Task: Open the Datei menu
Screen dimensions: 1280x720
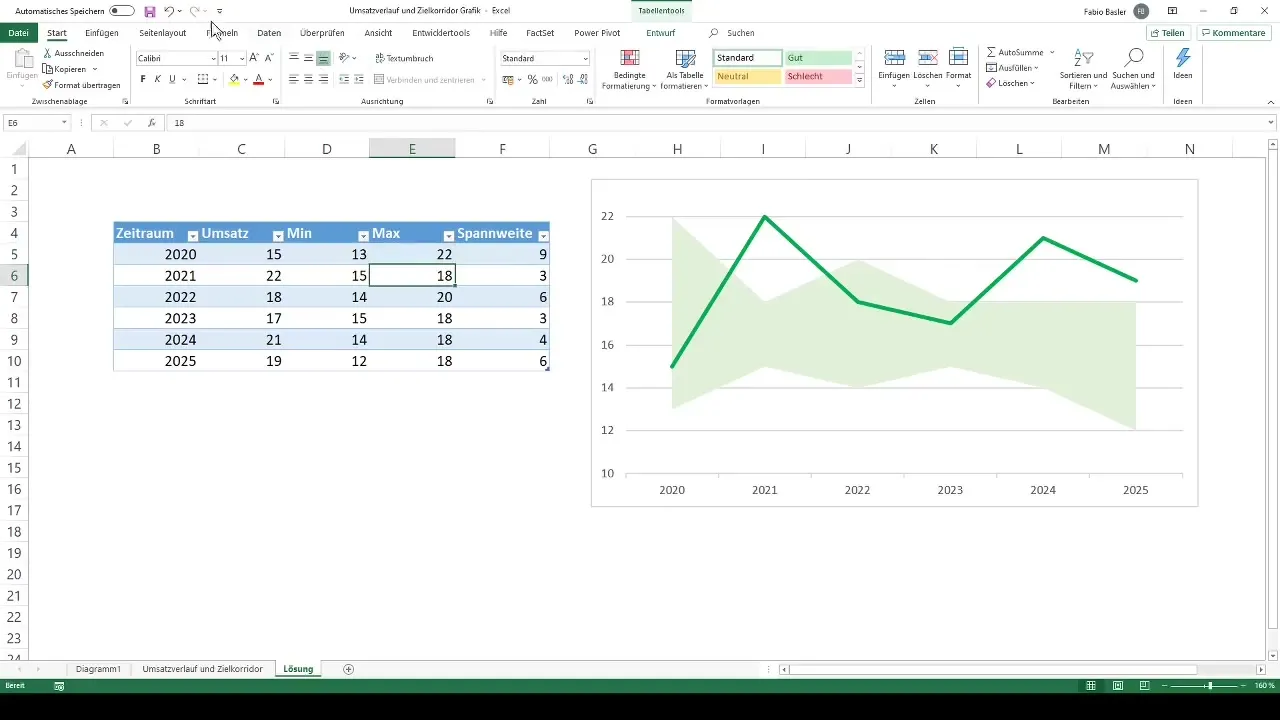Action: 18,33
